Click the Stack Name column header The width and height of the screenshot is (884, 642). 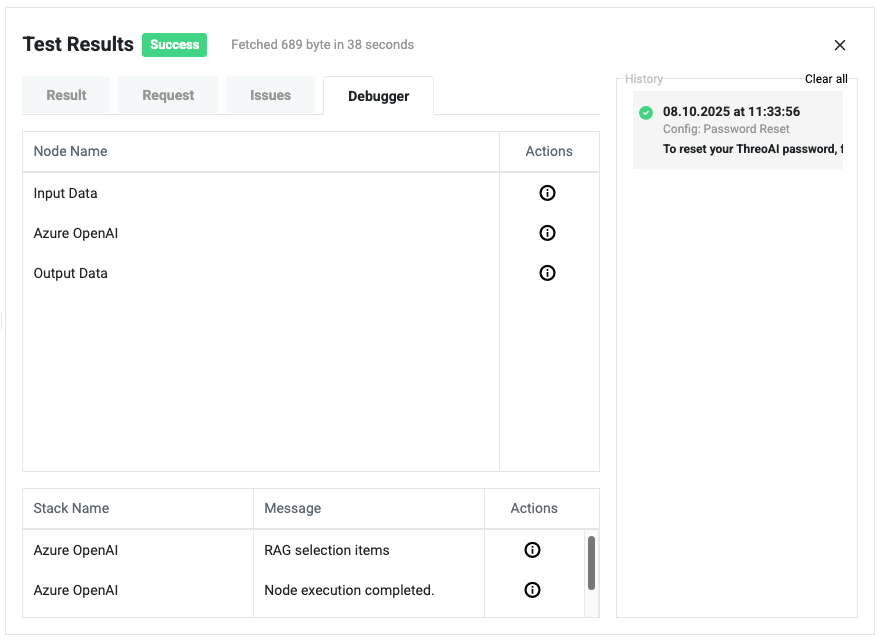pos(71,508)
